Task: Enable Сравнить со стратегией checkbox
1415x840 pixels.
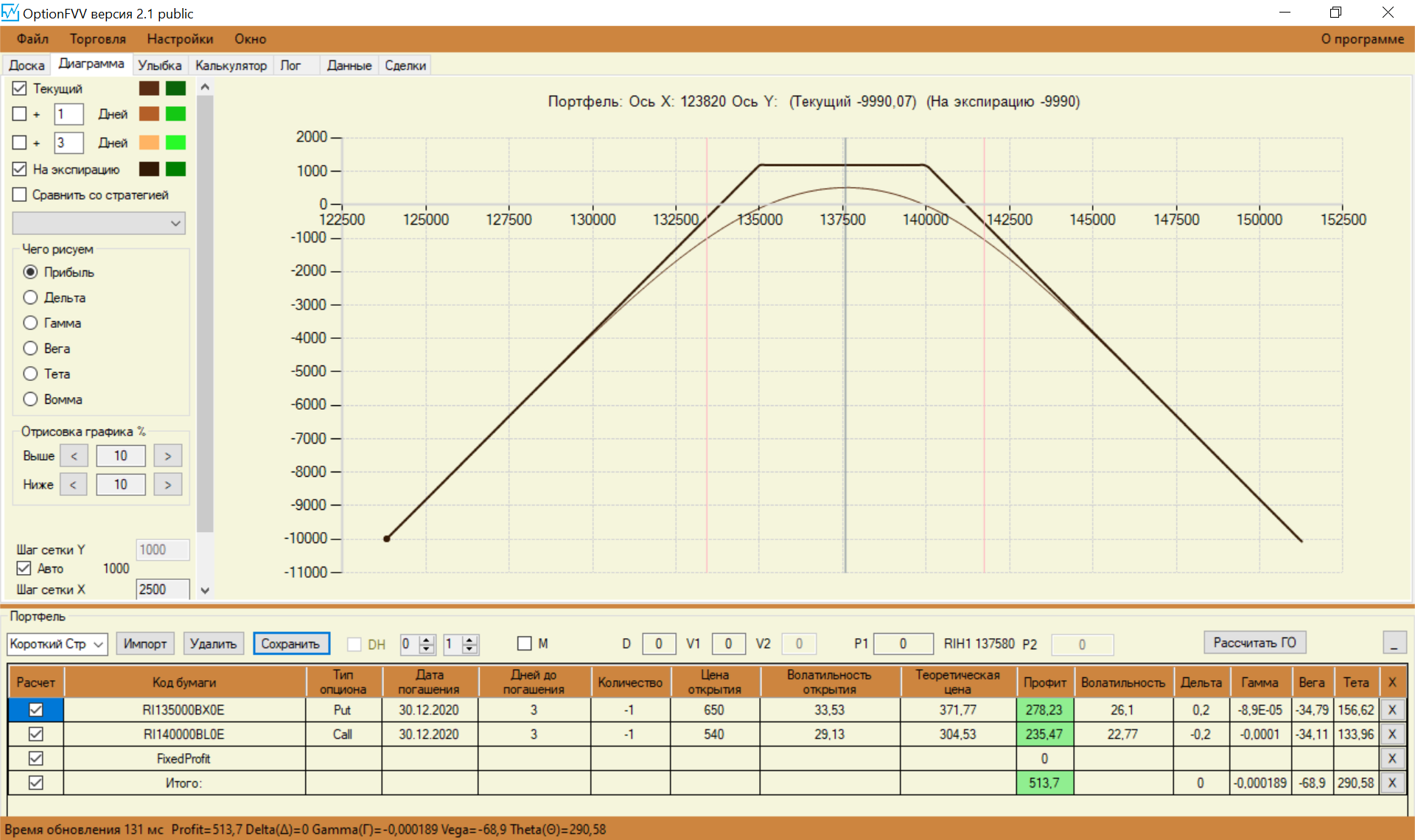Action: (x=20, y=195)
